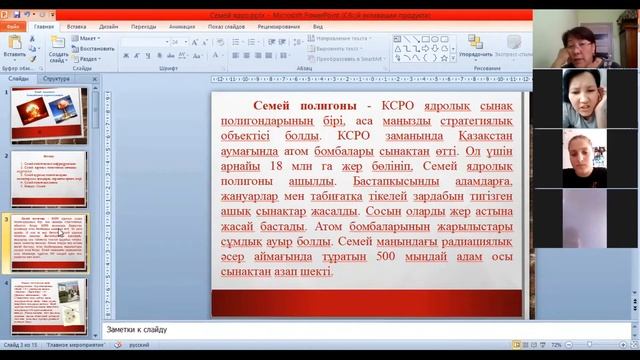Click the Cut scissors icon

point(32,39)
